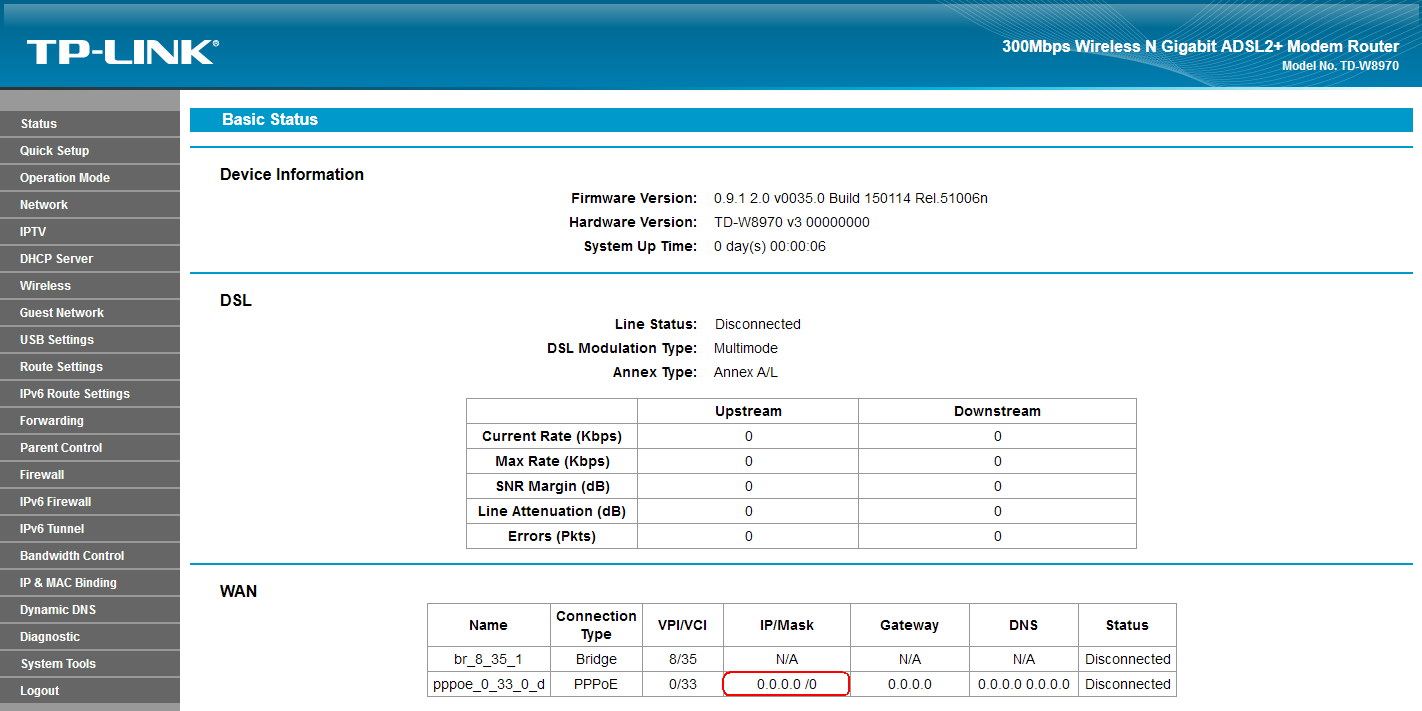Screen dimensions: 1422x711
Task: Click the Gateway column header
Action: (x=909, y=625)
